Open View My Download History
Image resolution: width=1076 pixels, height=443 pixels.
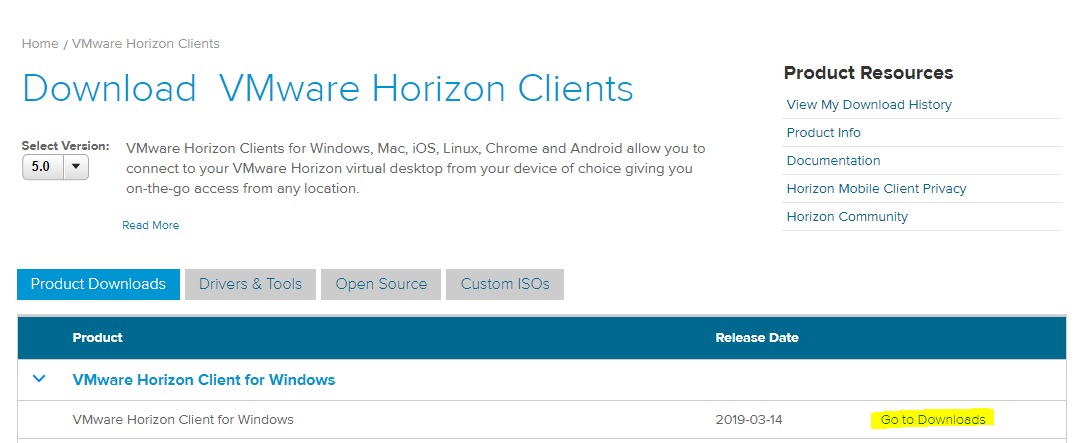pyautogui.click(x=869, y=105)
